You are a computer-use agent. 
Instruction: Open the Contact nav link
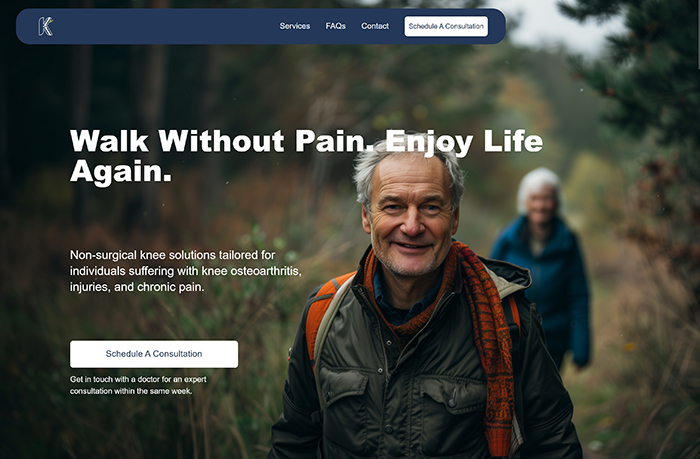pos(375,26)
